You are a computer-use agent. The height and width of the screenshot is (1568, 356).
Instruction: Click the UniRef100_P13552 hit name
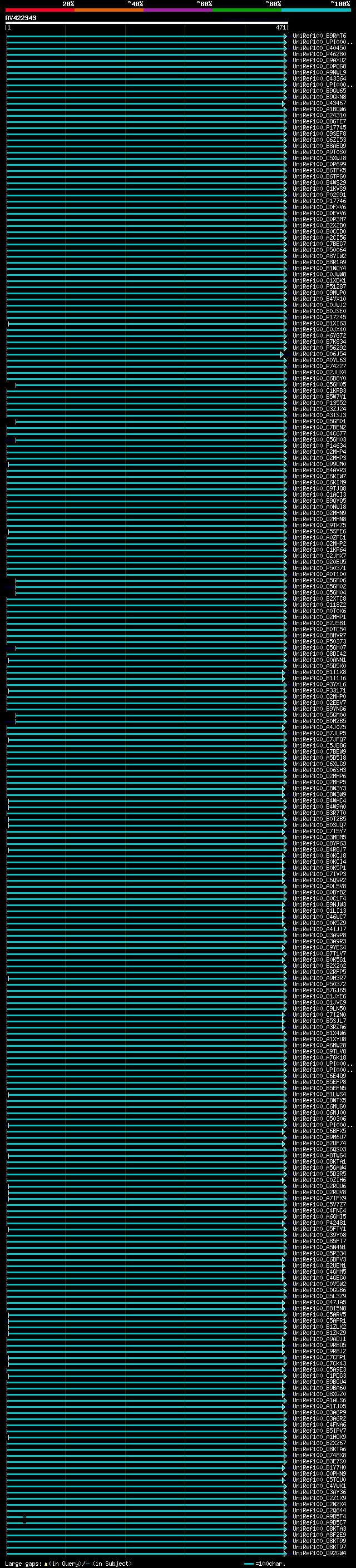(319, 403)
